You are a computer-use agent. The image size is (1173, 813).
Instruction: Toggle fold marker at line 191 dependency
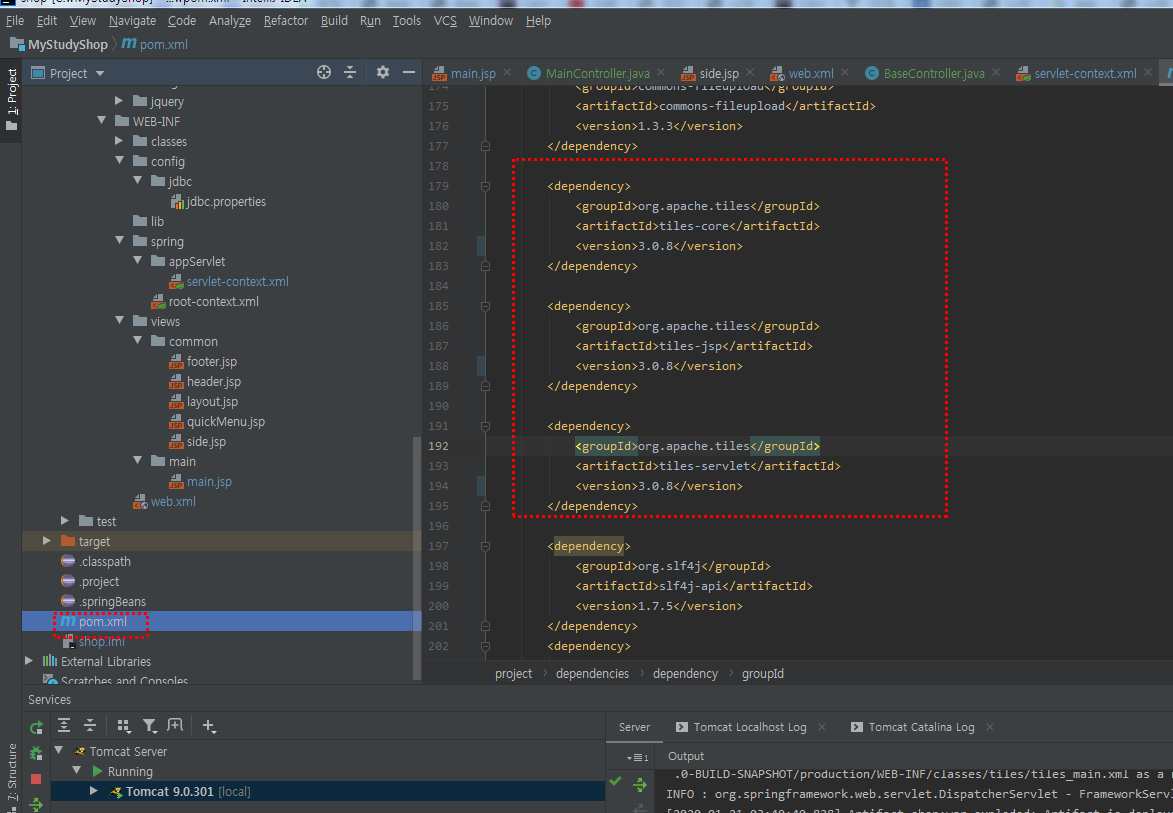[x=486, y=426]
